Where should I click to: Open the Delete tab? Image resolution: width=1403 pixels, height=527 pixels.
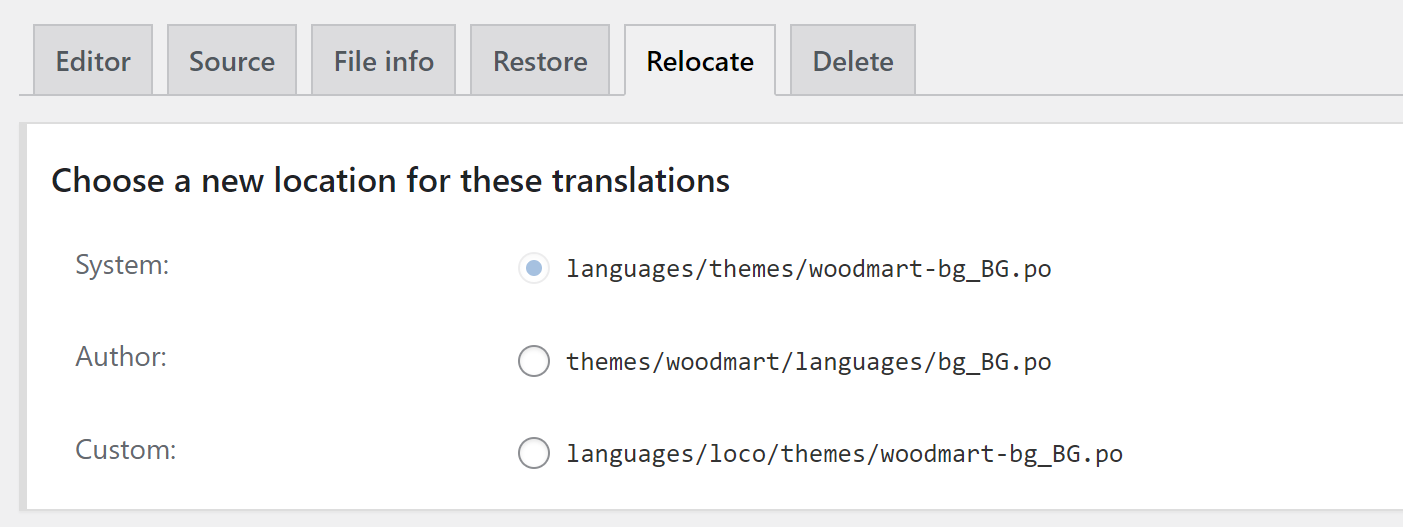pyautogui.click(x=853, y=61)
